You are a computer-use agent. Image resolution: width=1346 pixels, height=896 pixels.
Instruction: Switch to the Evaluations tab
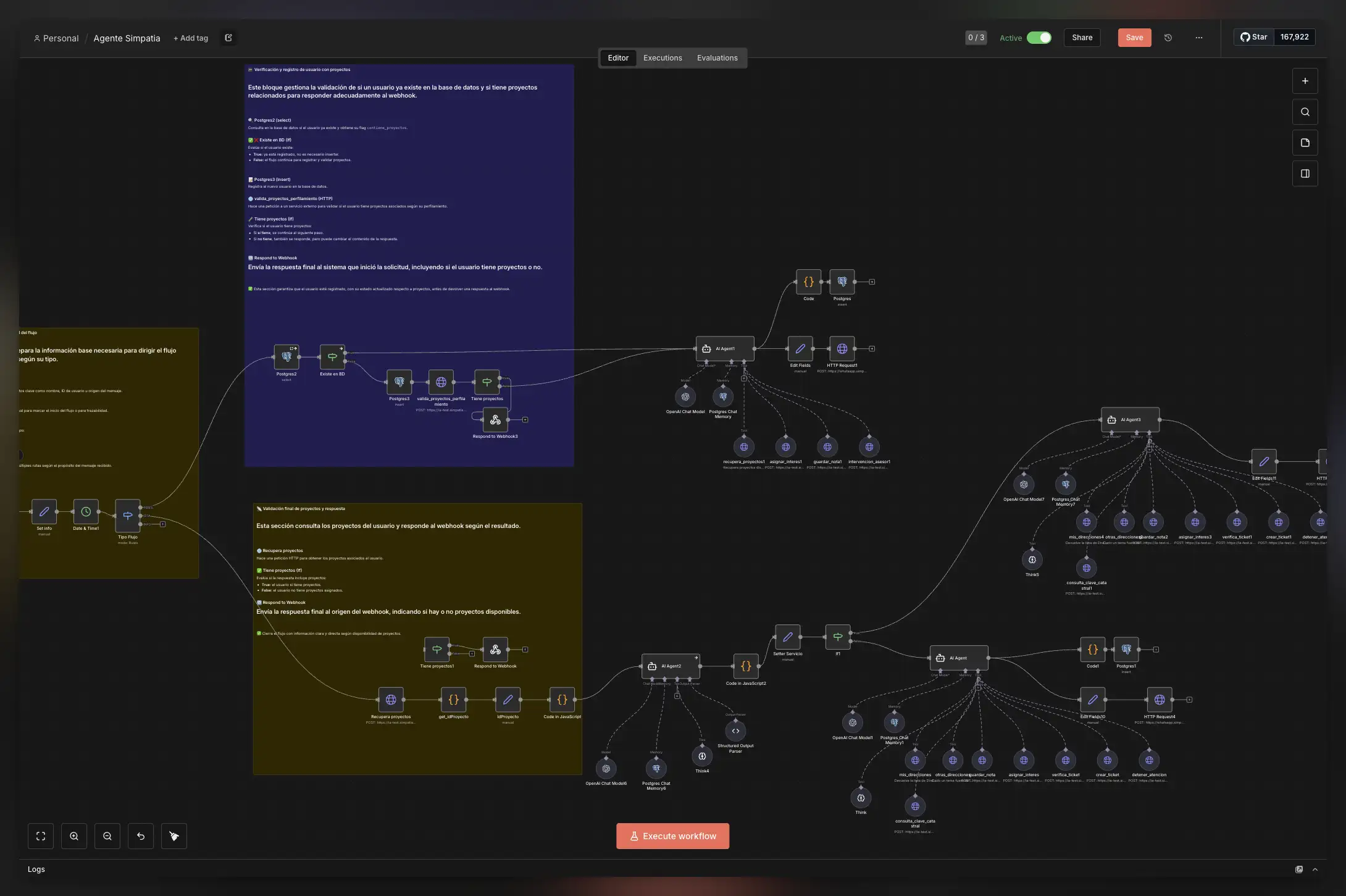[x=717, y=58]
